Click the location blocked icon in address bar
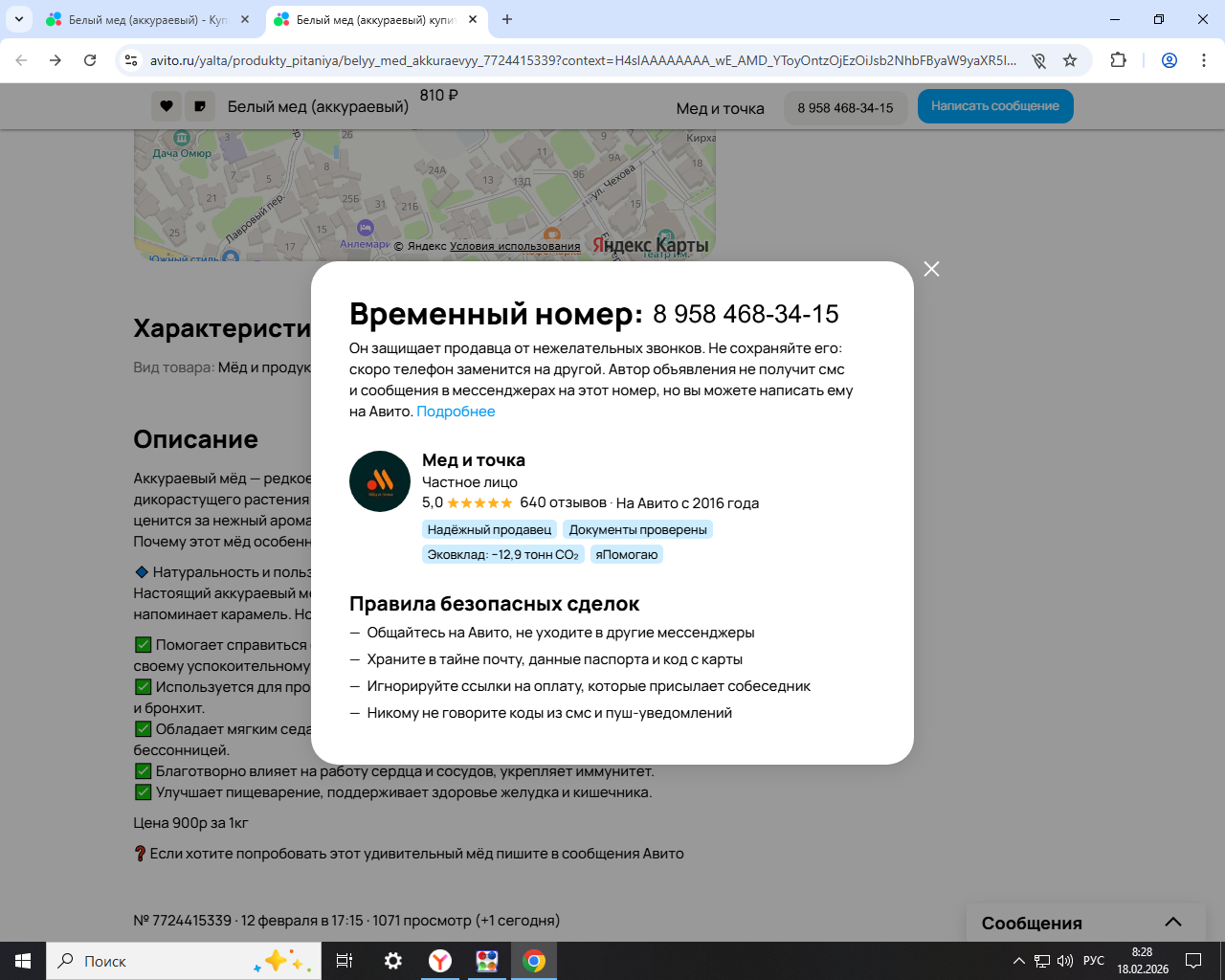This screenshot has height=980, width=1225. (1038, 60)
